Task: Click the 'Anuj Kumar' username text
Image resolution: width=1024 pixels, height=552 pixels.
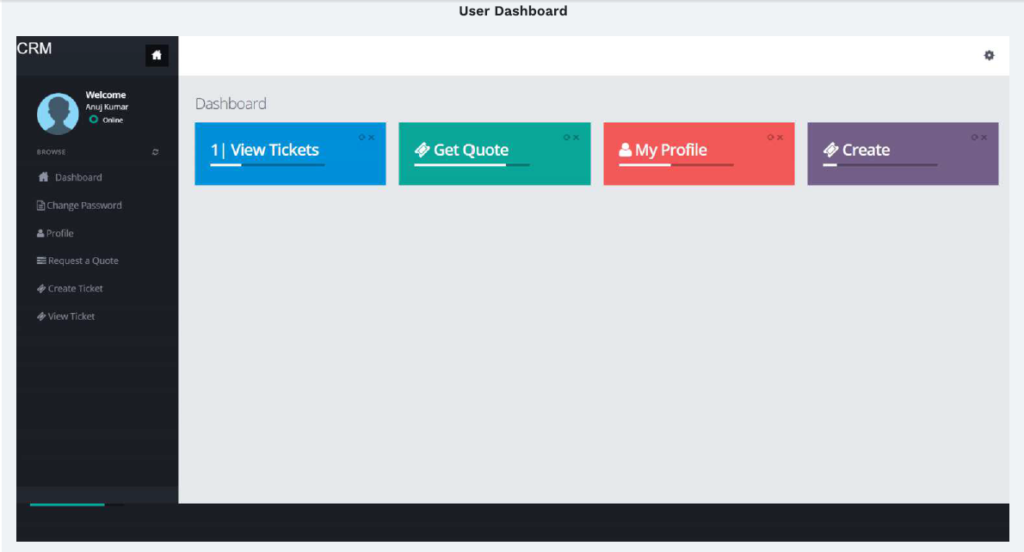Action: point(107,106)
